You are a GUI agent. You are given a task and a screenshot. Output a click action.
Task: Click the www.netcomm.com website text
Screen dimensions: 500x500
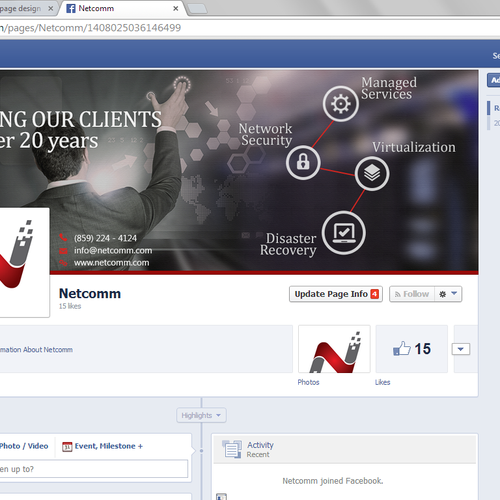click(x=112, y=263)
